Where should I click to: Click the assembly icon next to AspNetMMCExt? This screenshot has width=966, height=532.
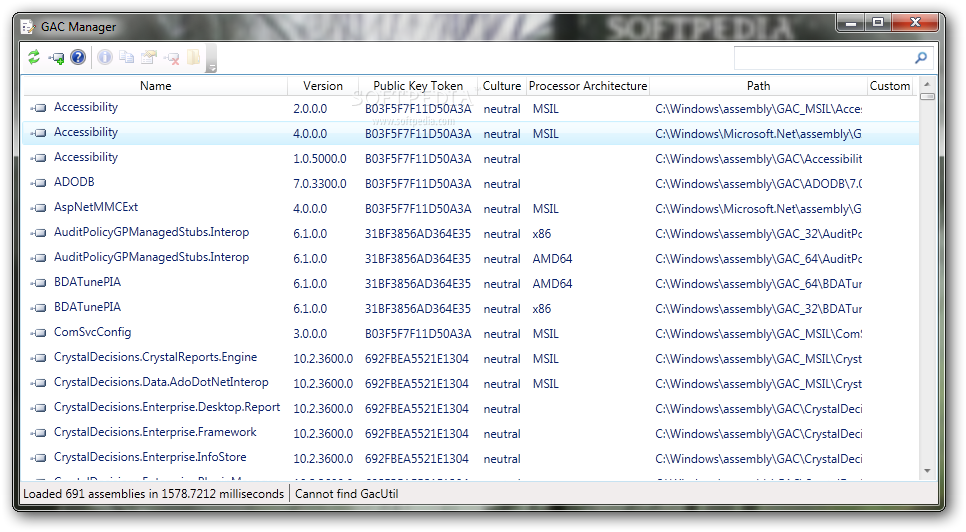(x=39, y=208)
